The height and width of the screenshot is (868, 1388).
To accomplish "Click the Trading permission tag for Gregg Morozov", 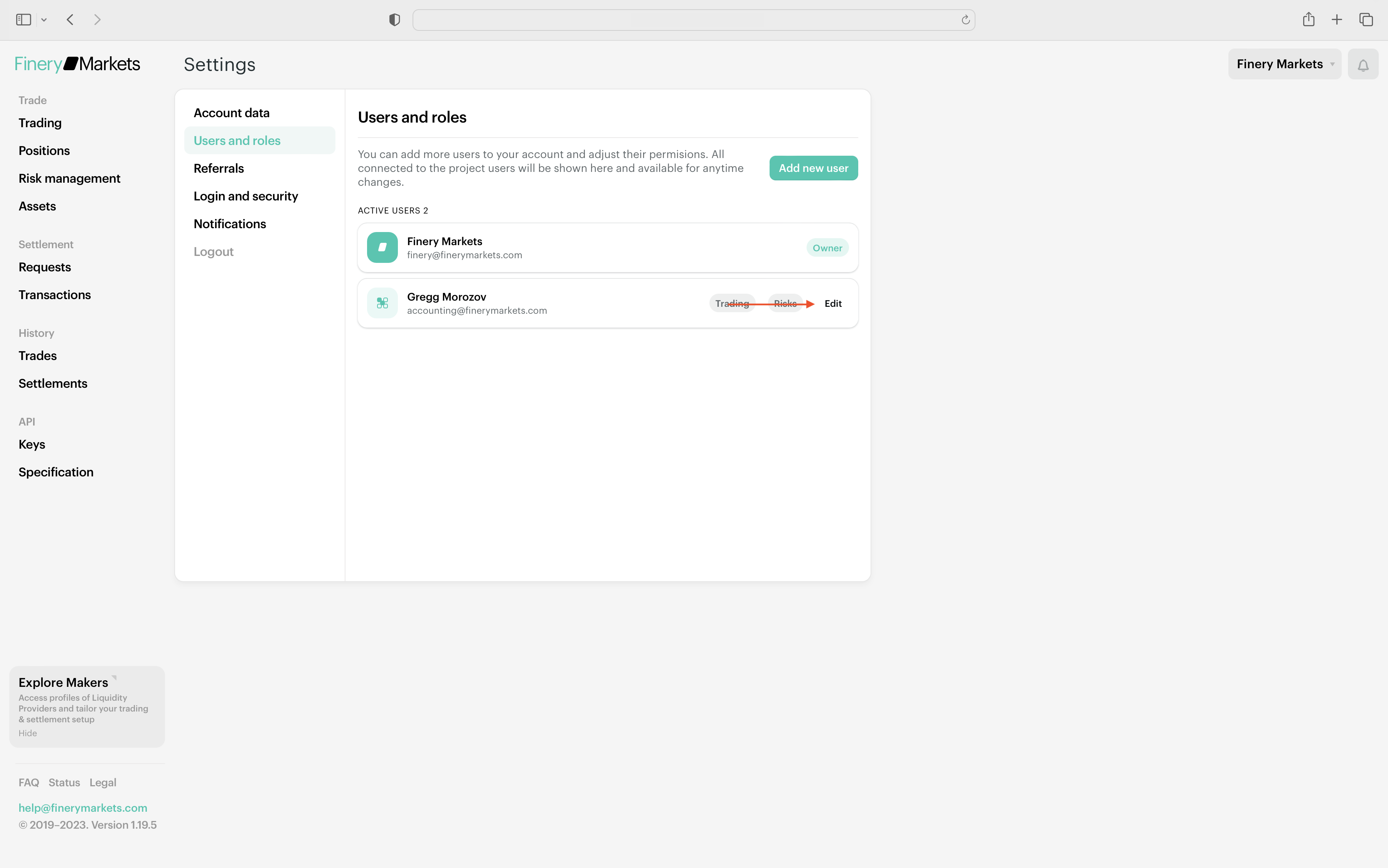I will pos(732,303).
